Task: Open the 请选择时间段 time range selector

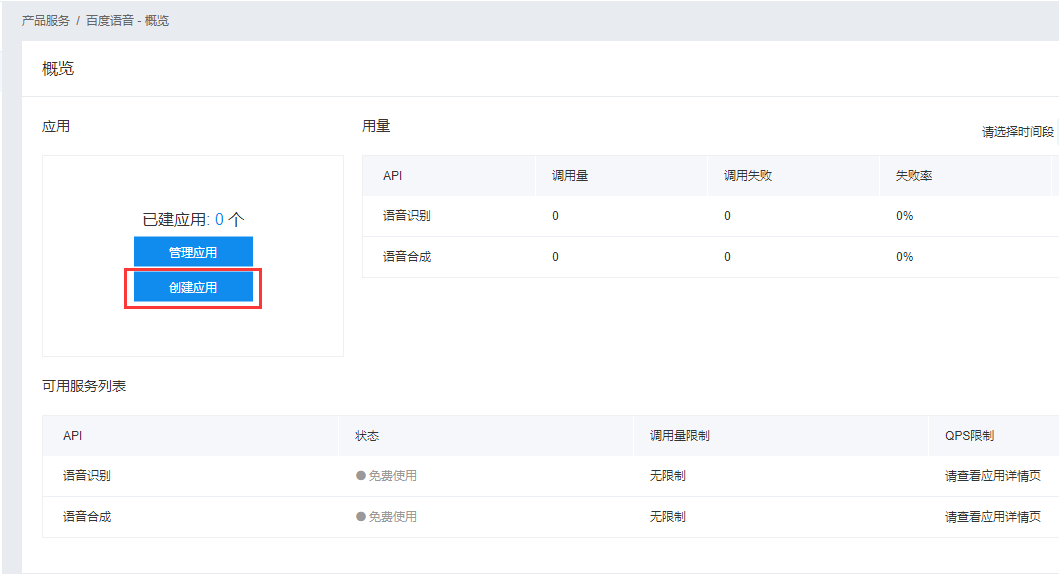Action: (1017, 132)
